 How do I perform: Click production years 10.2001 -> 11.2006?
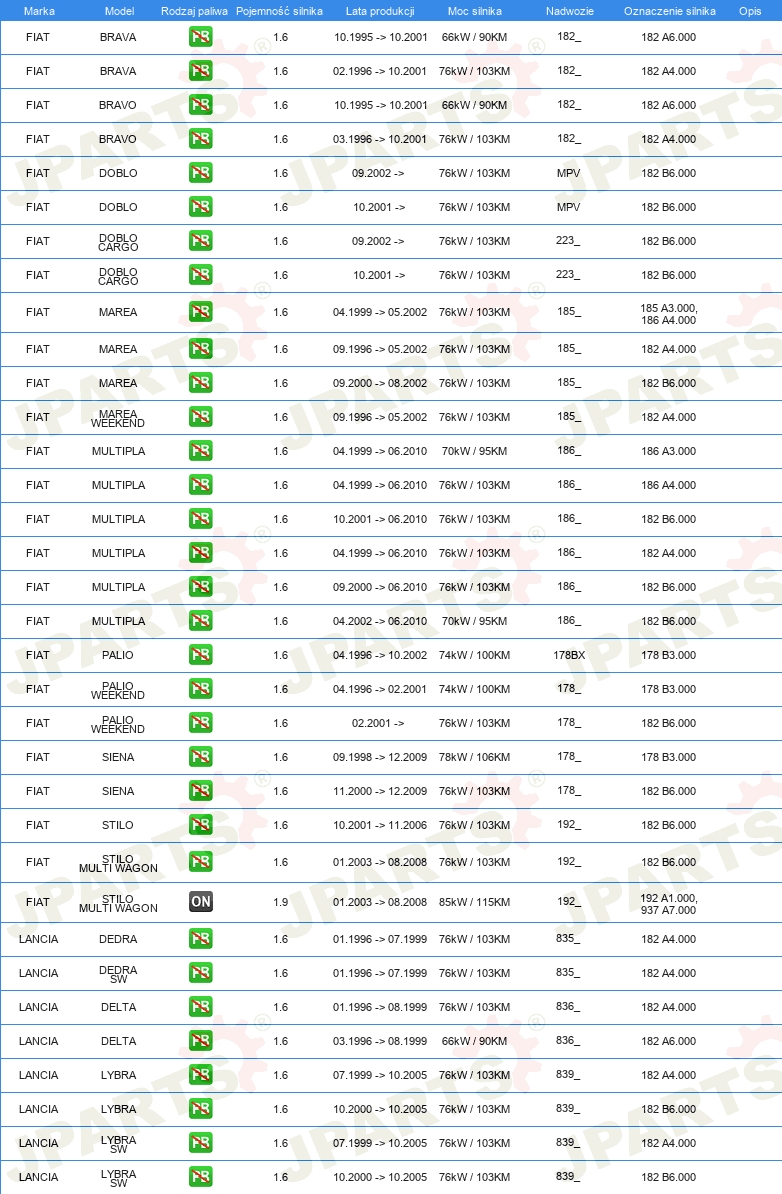tap(380, 825)
